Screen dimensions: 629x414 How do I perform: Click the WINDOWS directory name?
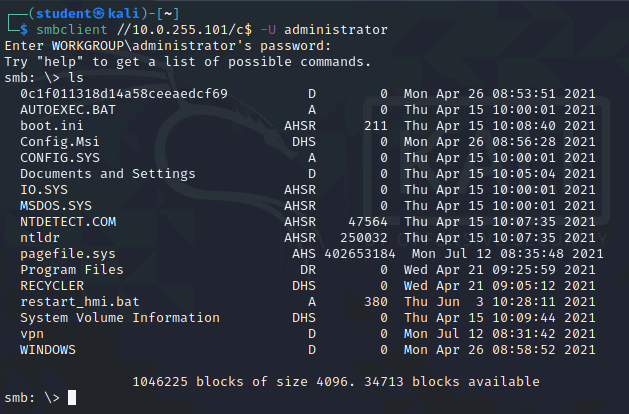[48, 350]
